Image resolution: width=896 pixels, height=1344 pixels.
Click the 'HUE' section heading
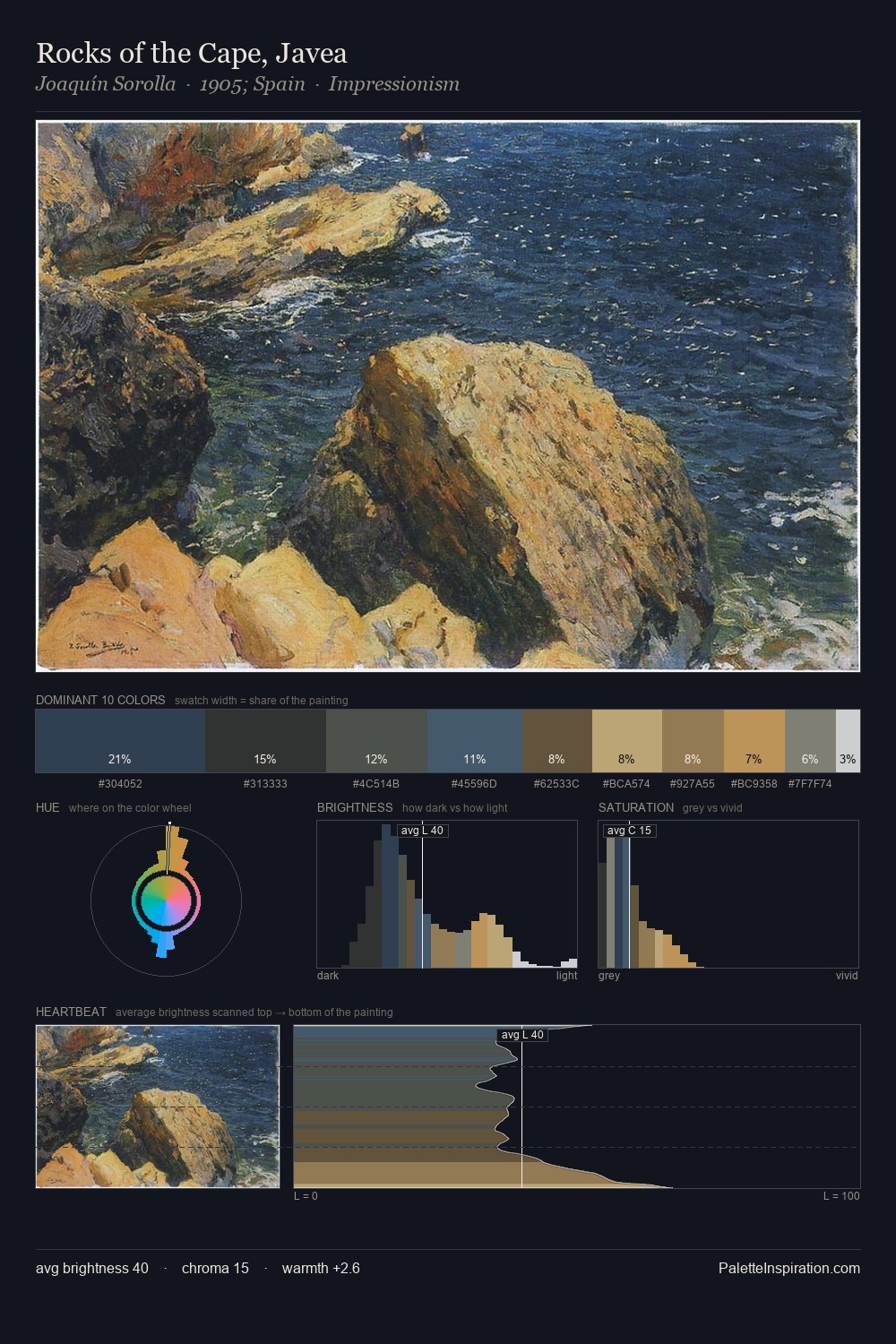[x=47, y=807]
